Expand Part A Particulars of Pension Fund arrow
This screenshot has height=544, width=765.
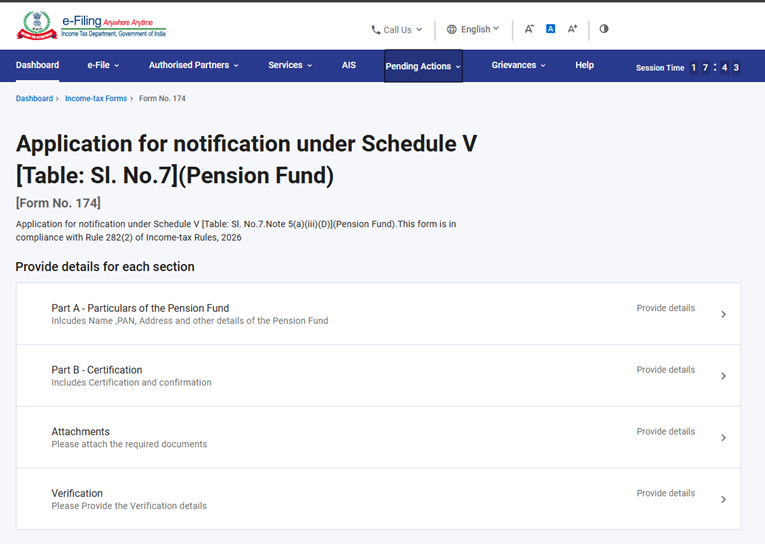click(723, 314)
